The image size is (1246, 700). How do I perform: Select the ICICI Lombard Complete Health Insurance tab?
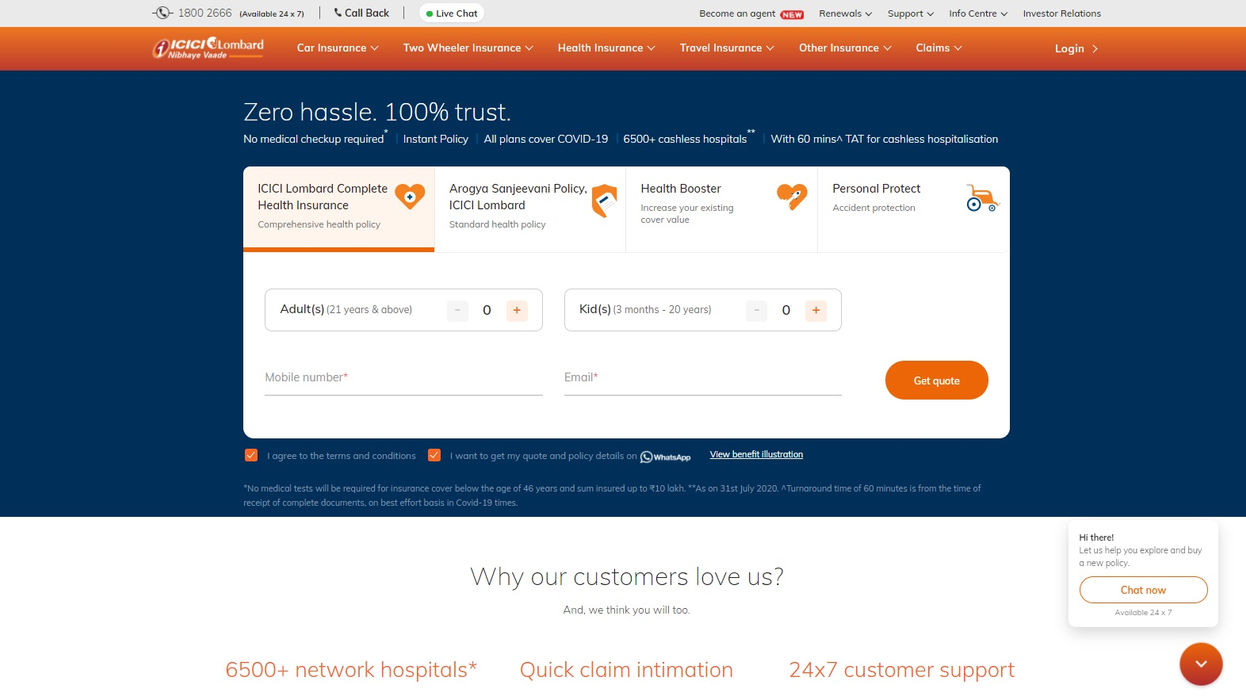[339, 209]
